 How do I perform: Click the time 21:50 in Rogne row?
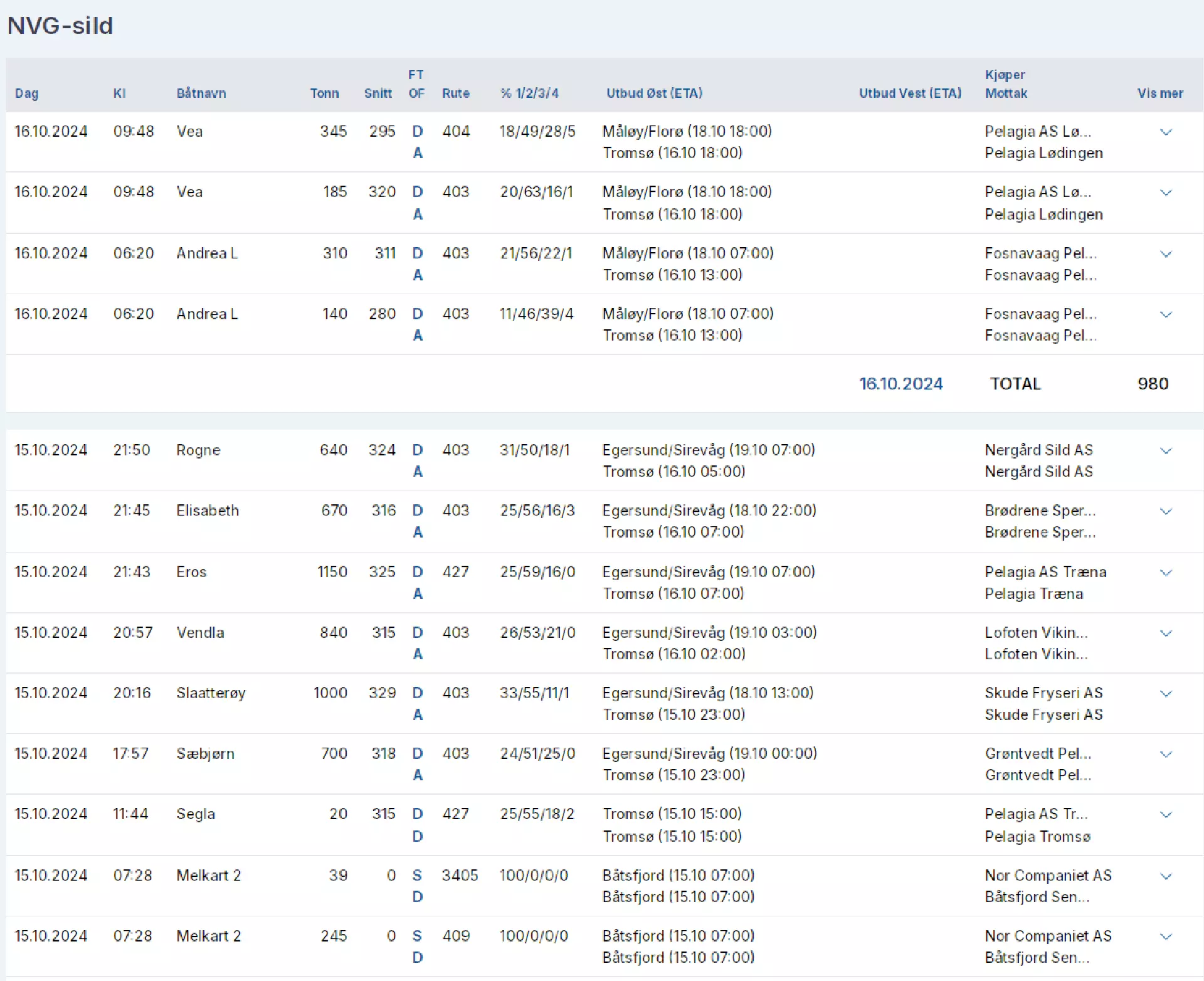pyautogui.click(x=132, y=450)
